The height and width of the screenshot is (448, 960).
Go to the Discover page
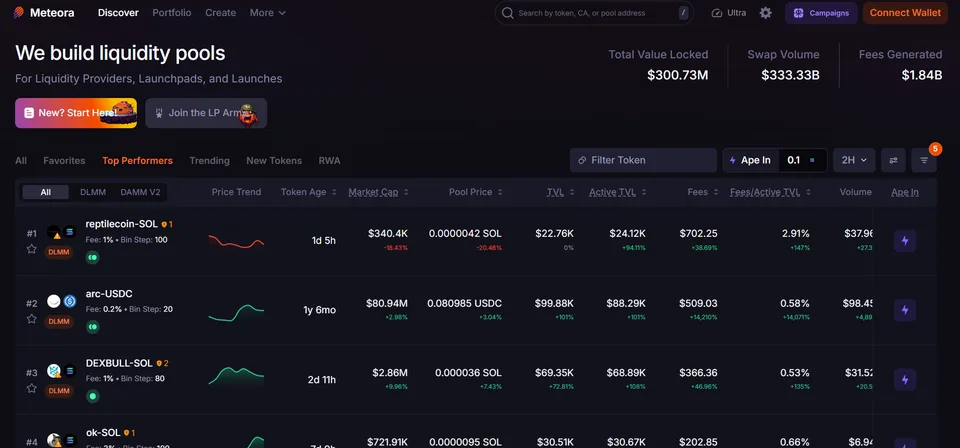tap(118, 13)
